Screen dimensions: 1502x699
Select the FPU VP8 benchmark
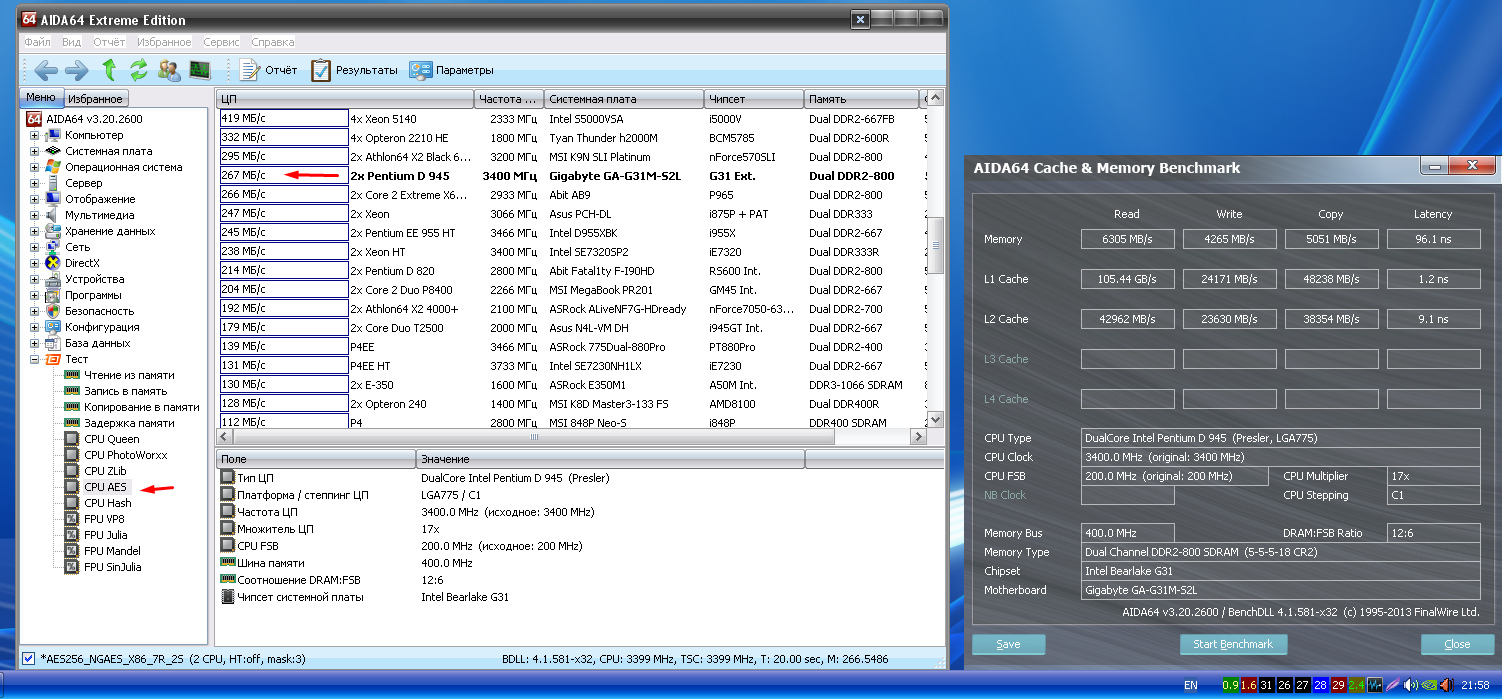104,519
